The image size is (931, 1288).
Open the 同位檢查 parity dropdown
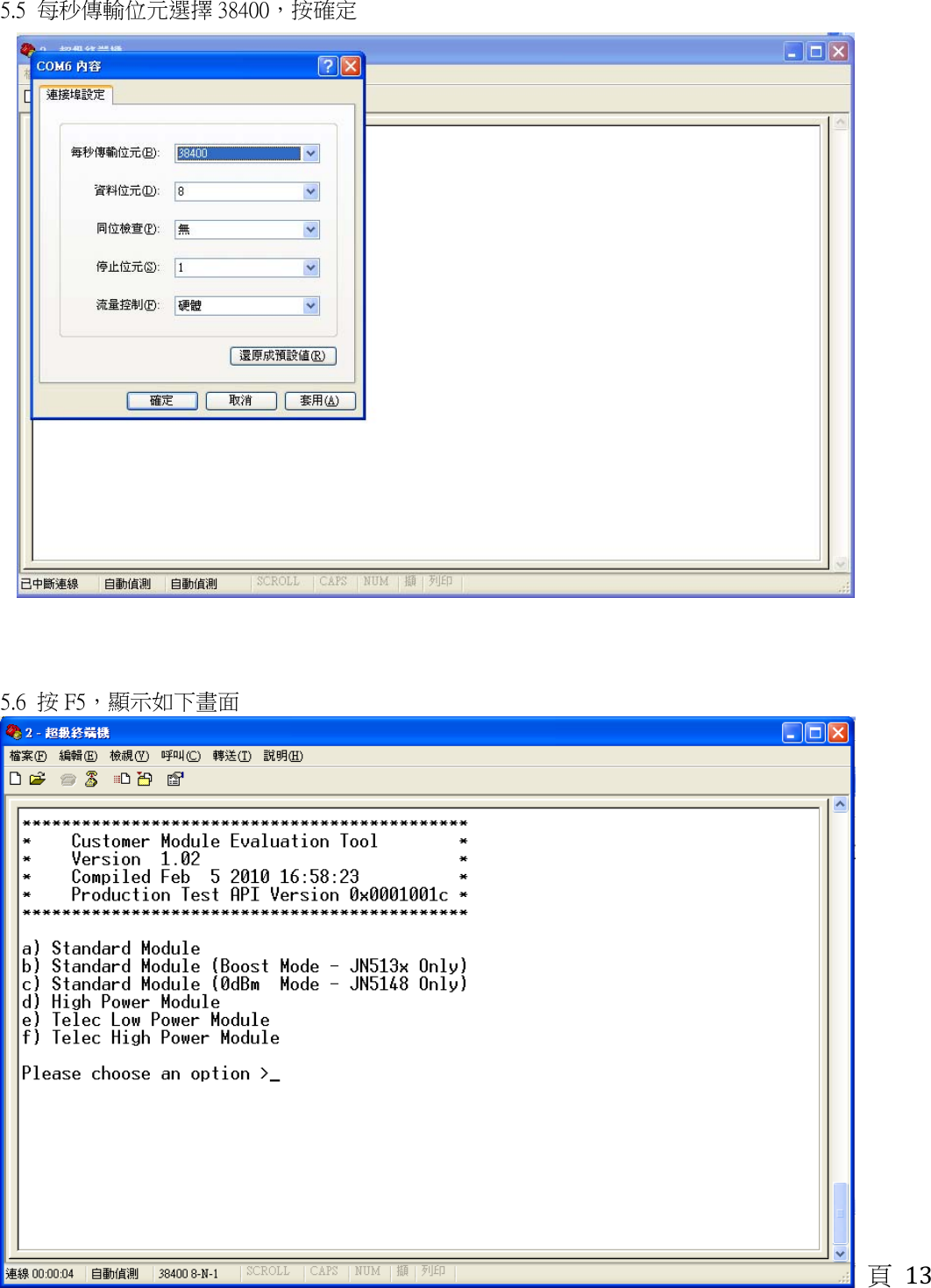(310, 230)
